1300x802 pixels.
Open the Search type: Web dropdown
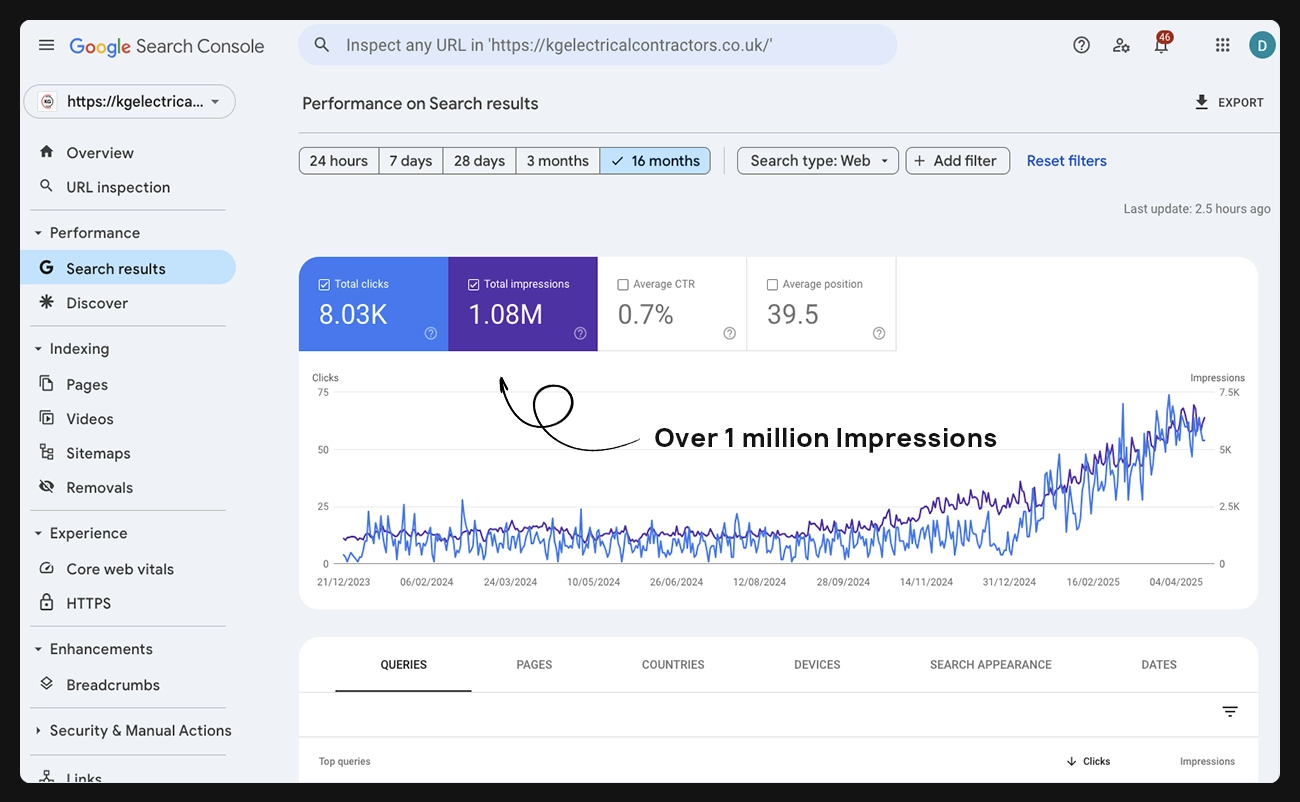click(x=818, y=161)
